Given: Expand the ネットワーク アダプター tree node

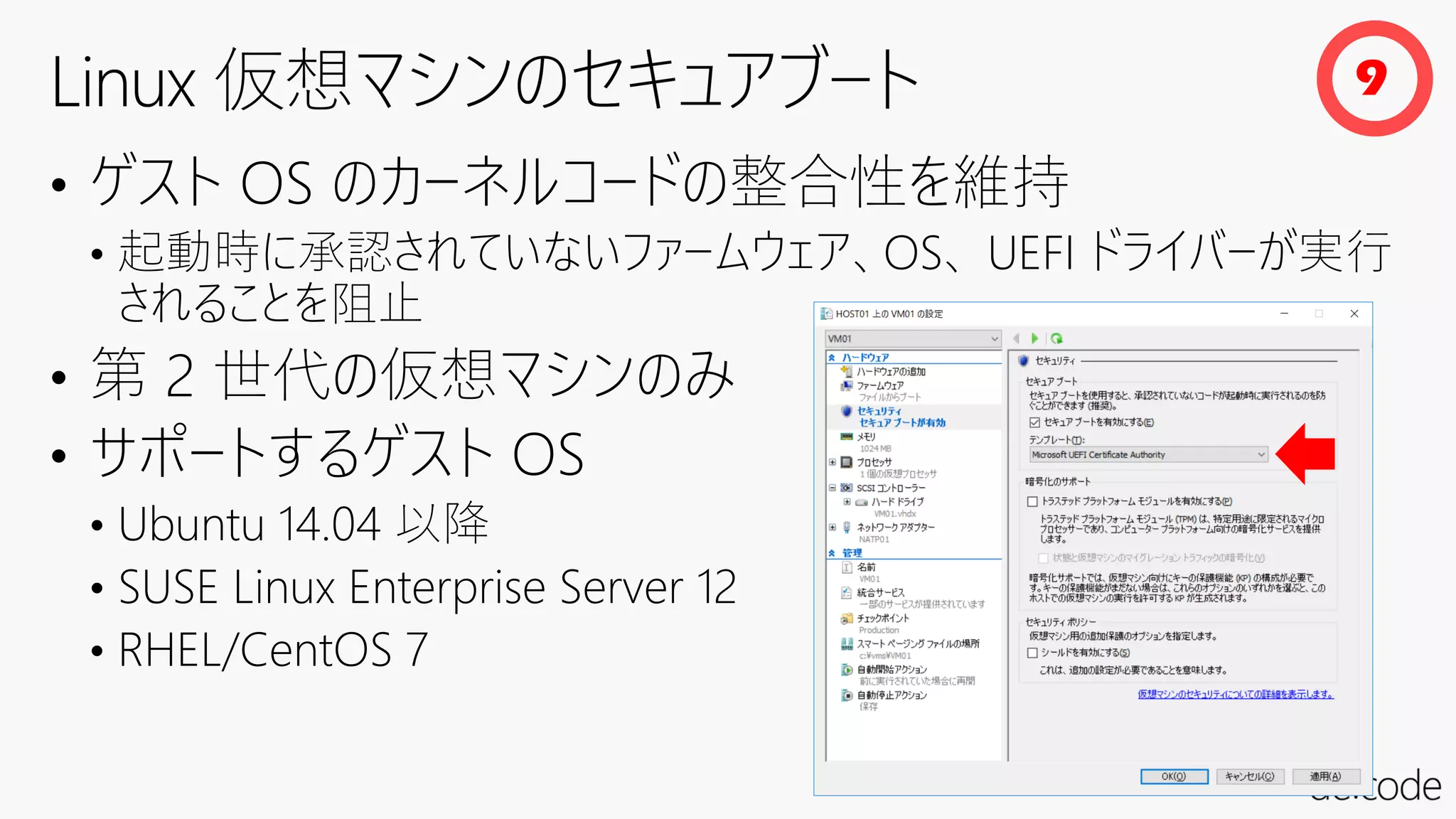Looking at the screenshot, I should [833, 528].
